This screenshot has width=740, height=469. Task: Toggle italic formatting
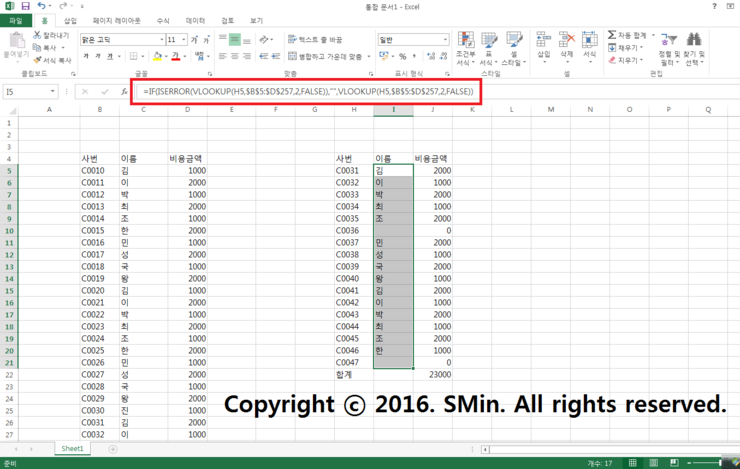(98, 56)
